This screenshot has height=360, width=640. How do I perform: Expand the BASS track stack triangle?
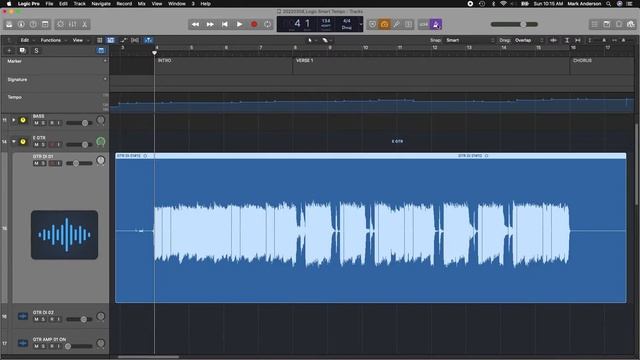tap(13, 120)
